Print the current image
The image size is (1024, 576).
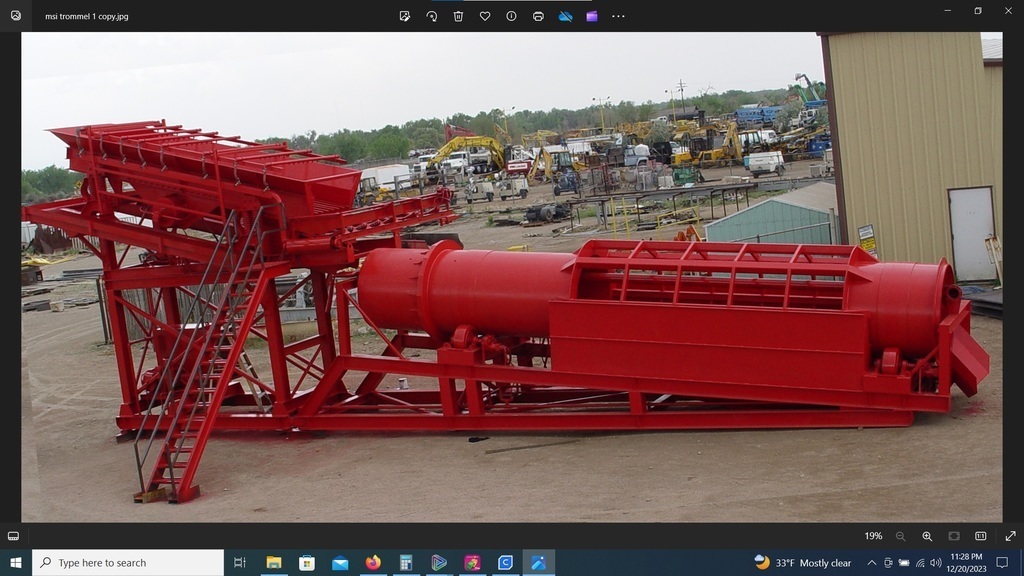[538, 16]
